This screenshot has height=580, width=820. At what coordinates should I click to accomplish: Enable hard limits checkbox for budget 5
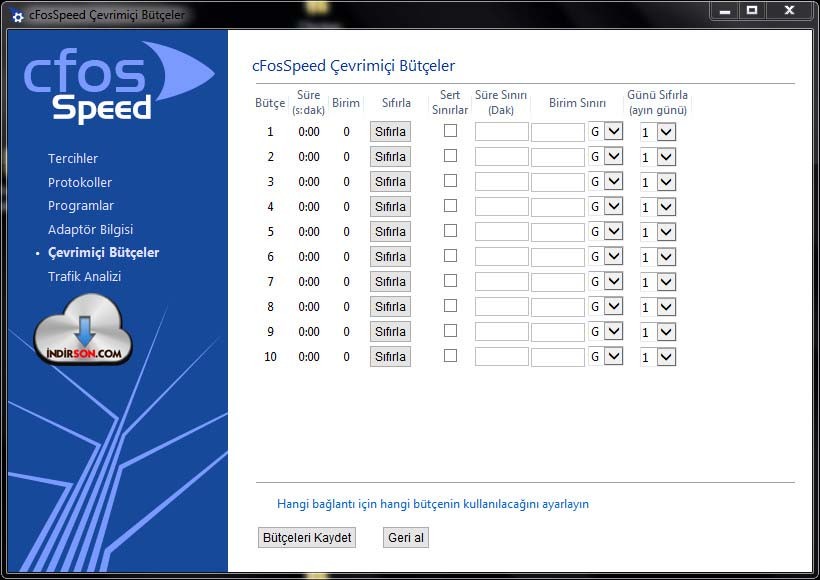pos(450,231)
